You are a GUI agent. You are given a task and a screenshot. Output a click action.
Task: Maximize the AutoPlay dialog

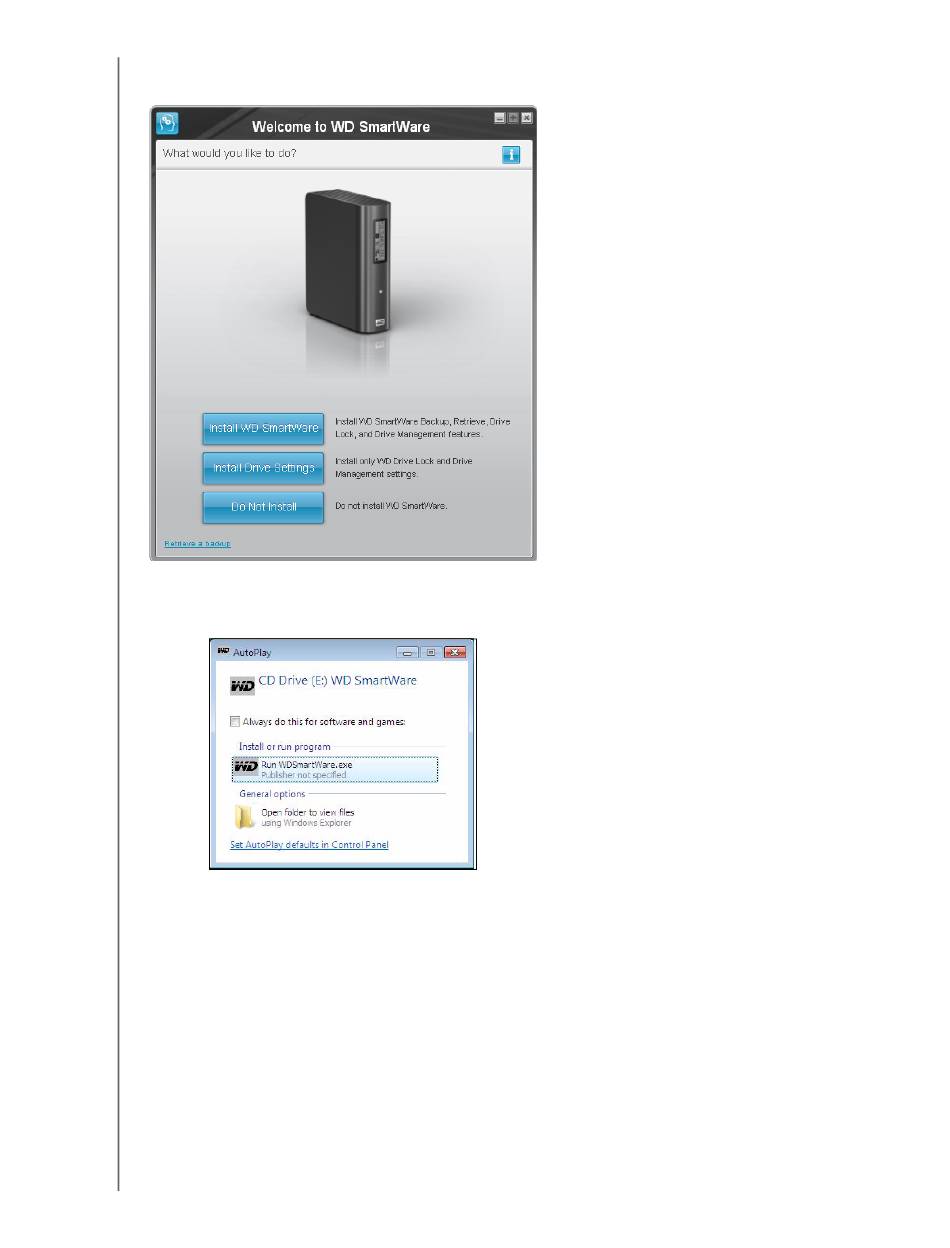[x=431, y=652]
